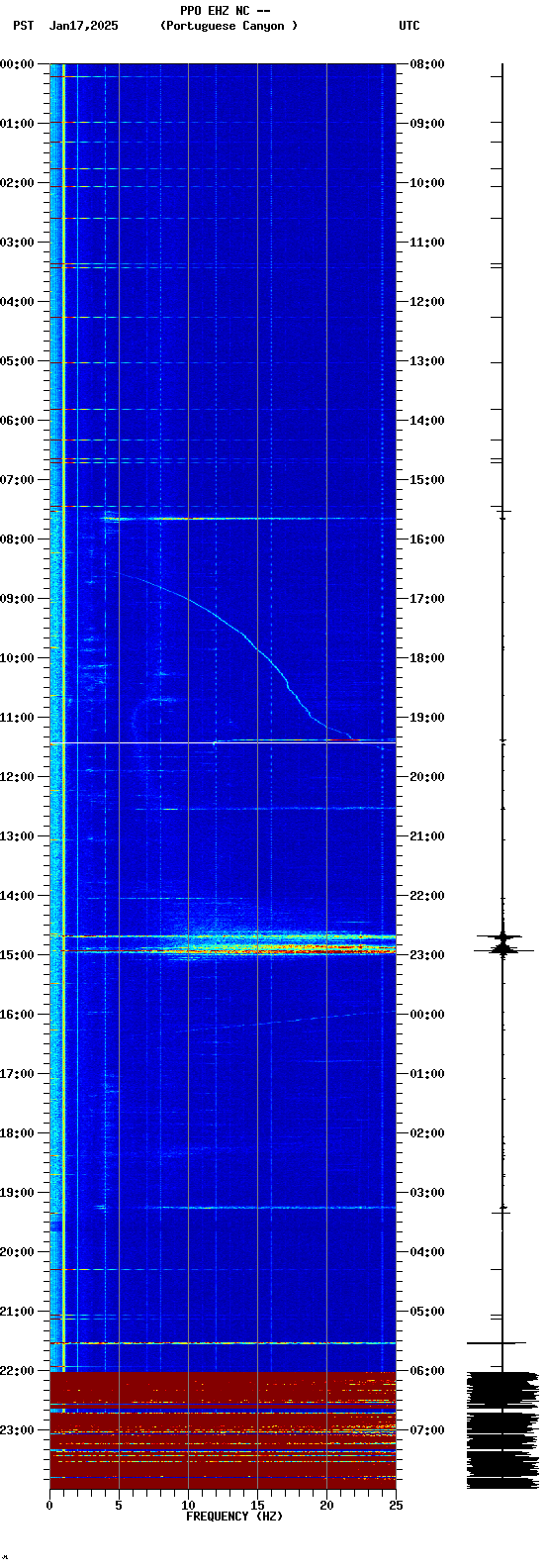546x1568 pixels.
Task: Click frequency axis tick label '5'
Action: (x=119, y=1506)
